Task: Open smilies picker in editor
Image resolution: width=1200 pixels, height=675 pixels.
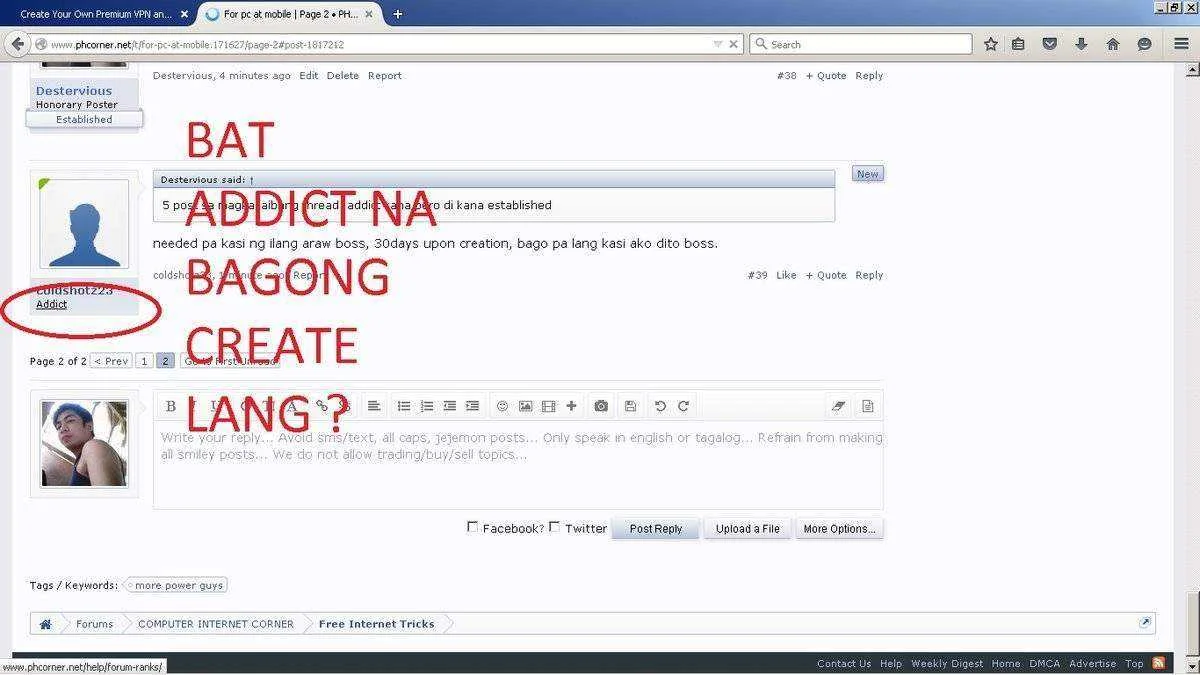Action: tap(502, 406)
